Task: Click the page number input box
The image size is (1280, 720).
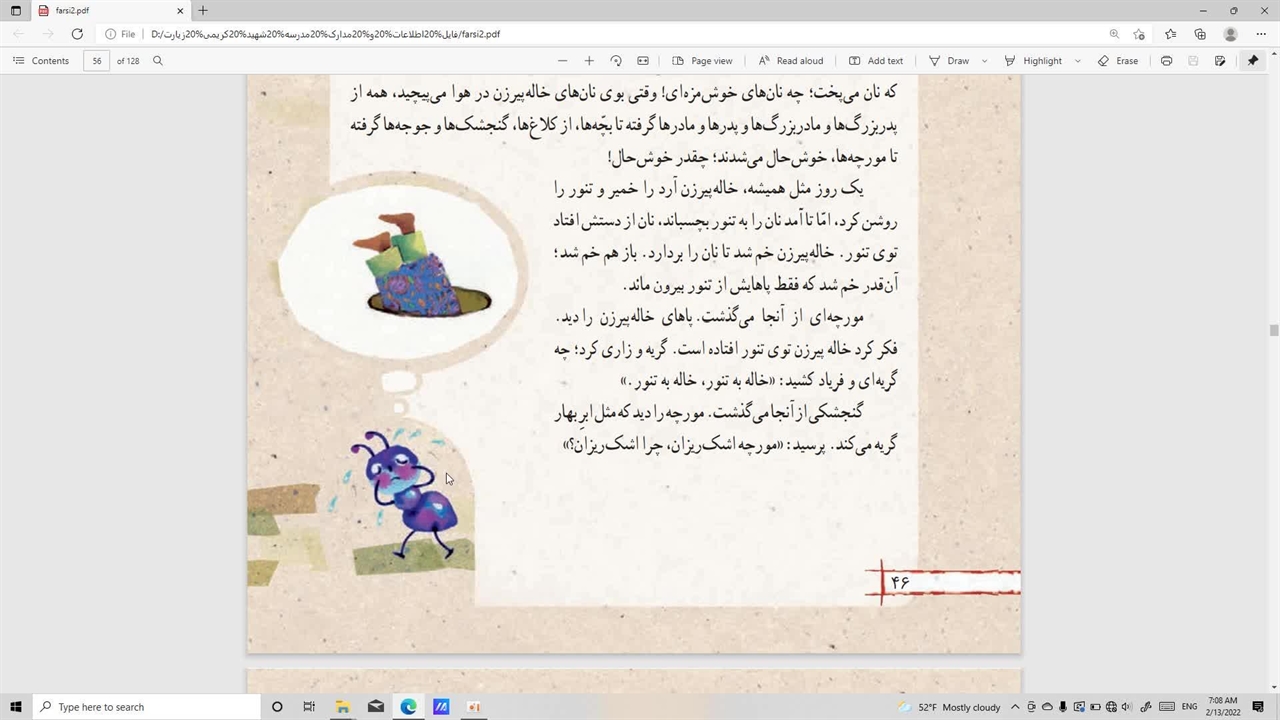Action: 97,61
